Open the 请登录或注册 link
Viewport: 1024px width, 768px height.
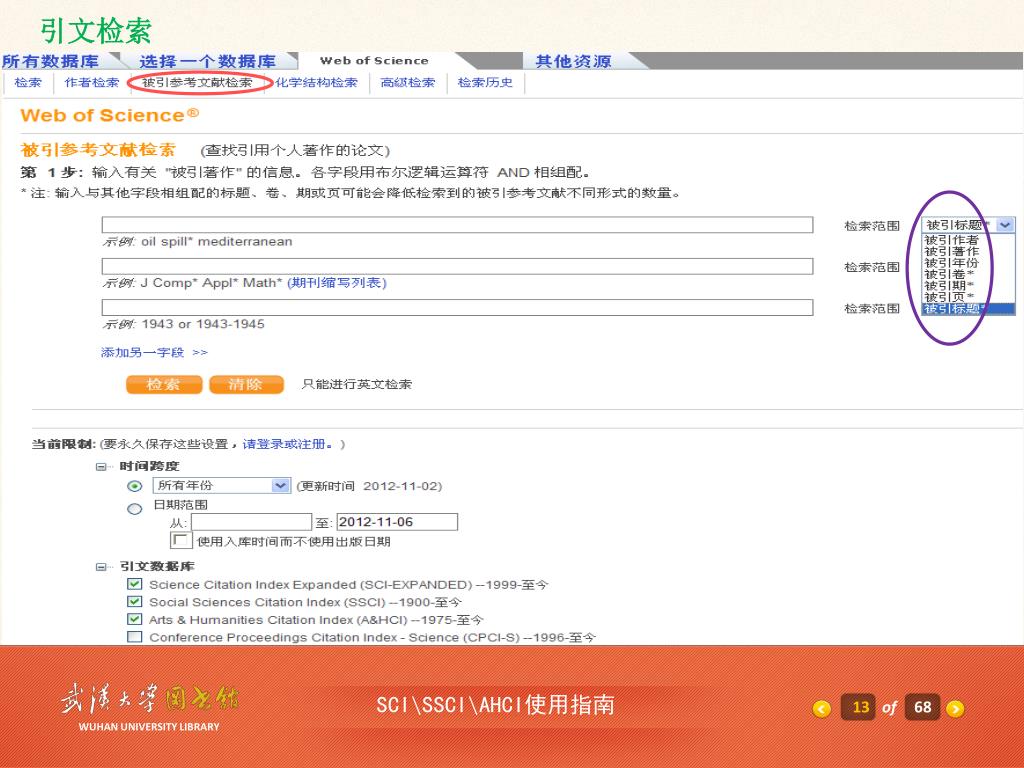287,444
